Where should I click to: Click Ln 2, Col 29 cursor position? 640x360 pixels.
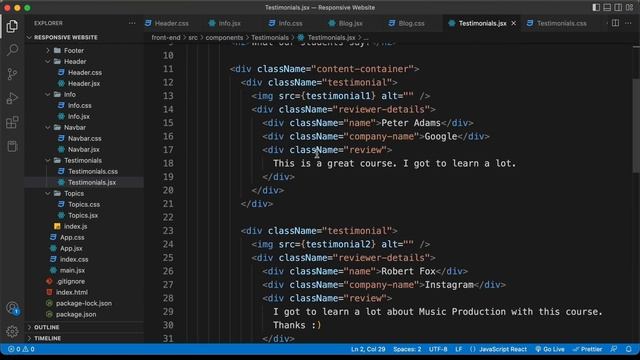click(x=368, y=349)
